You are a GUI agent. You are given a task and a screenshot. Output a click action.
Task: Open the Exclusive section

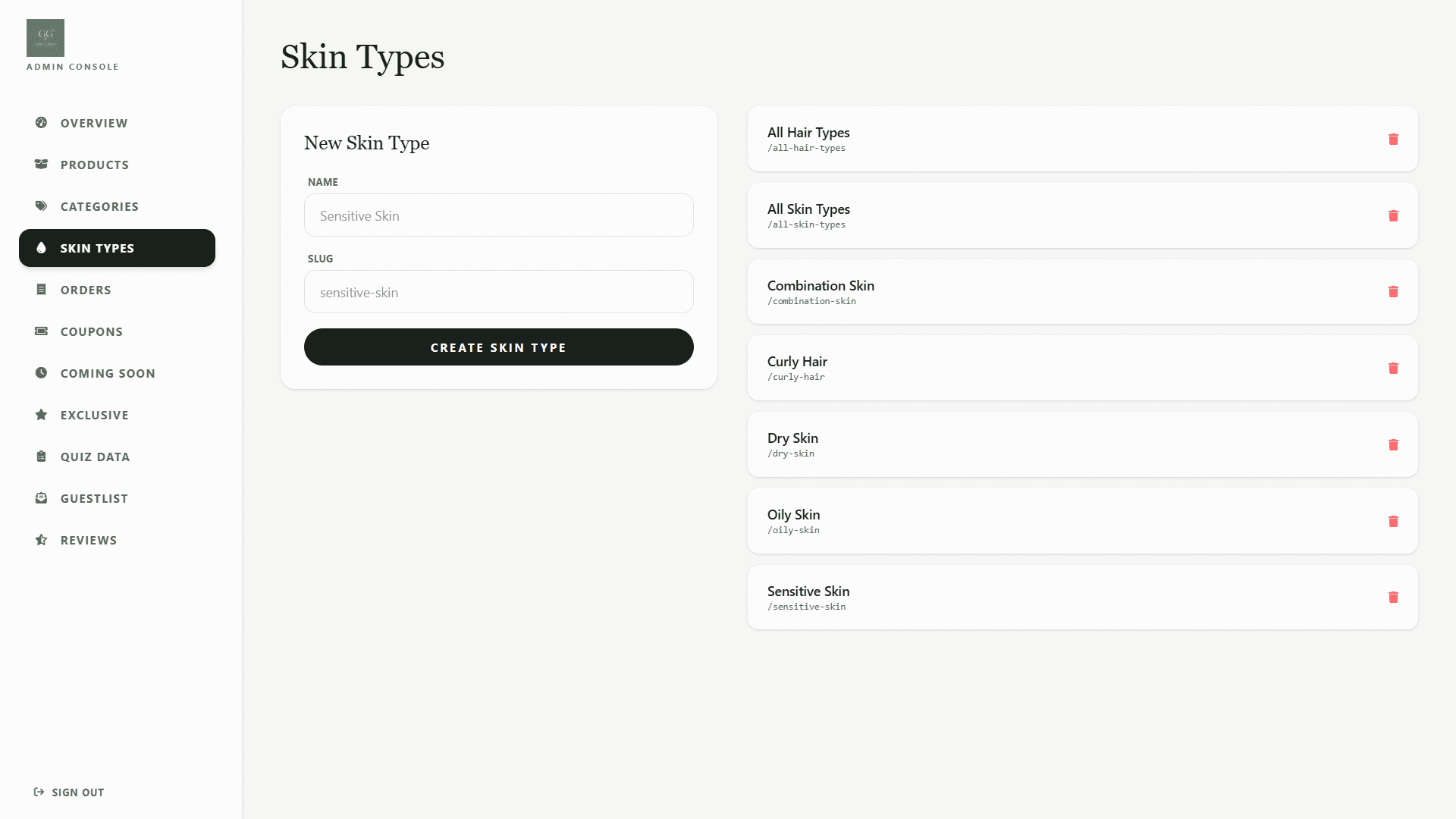coord(117,415)
